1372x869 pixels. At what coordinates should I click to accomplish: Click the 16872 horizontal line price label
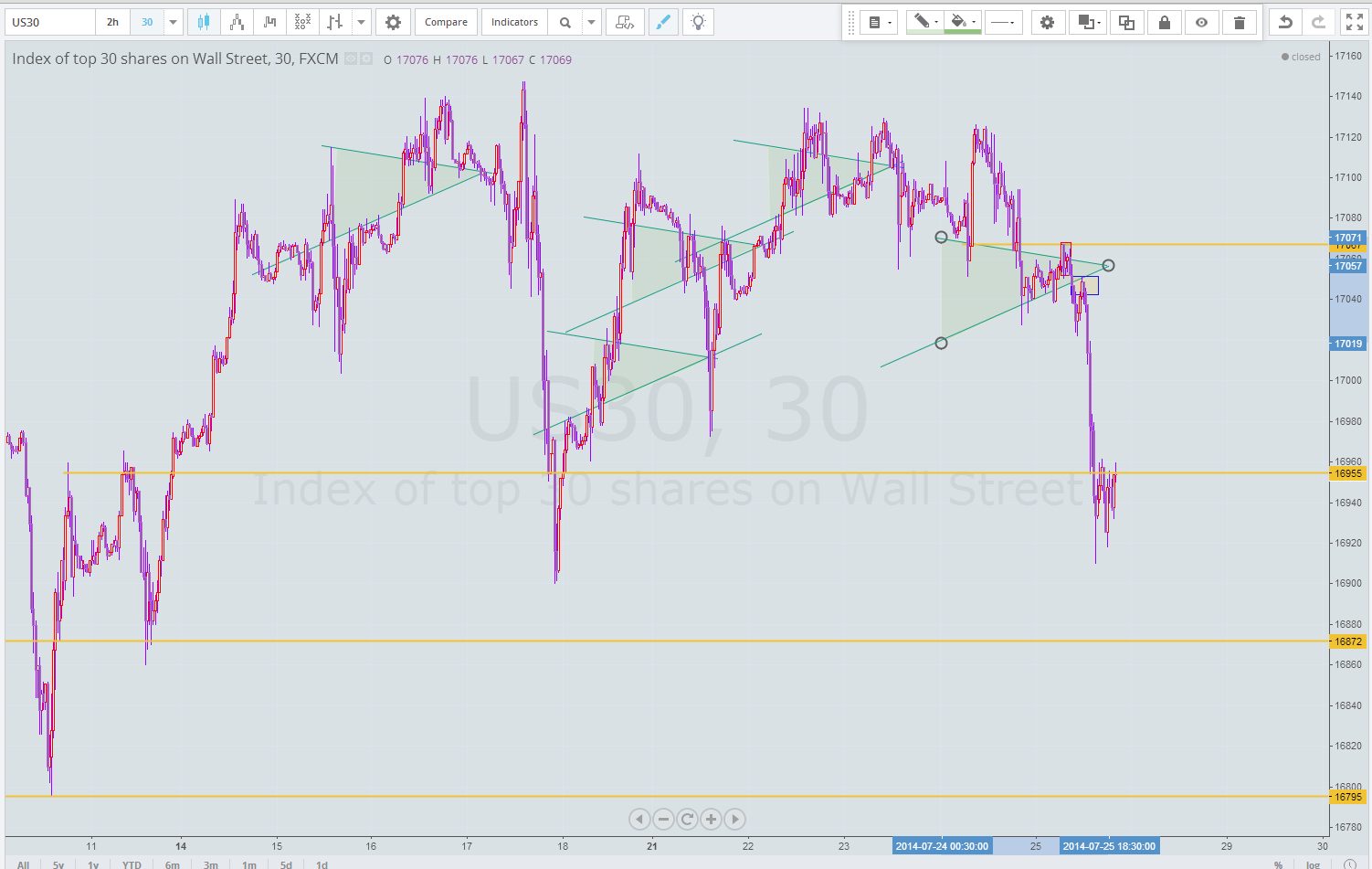click(1348, 641)
